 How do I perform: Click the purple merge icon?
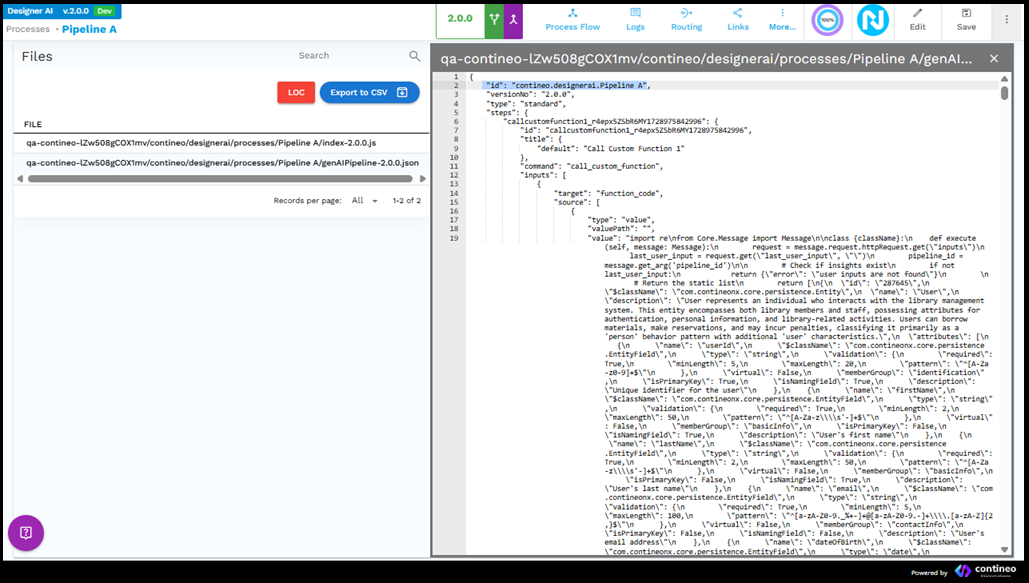click(512, 20)
